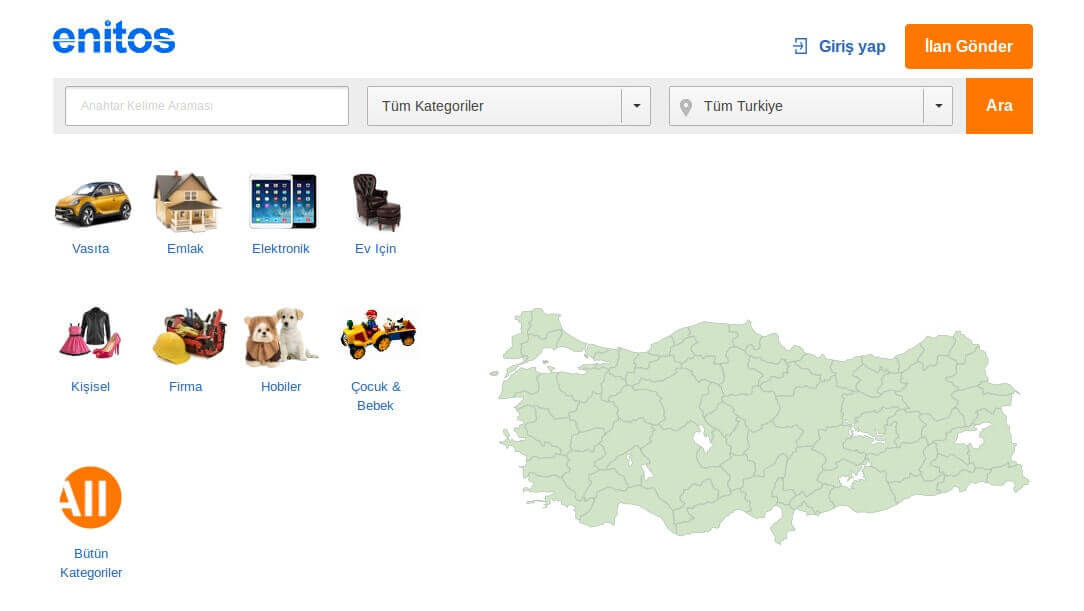
Task: Open the Kişisel clothing icon
Action: click(90, 335)
